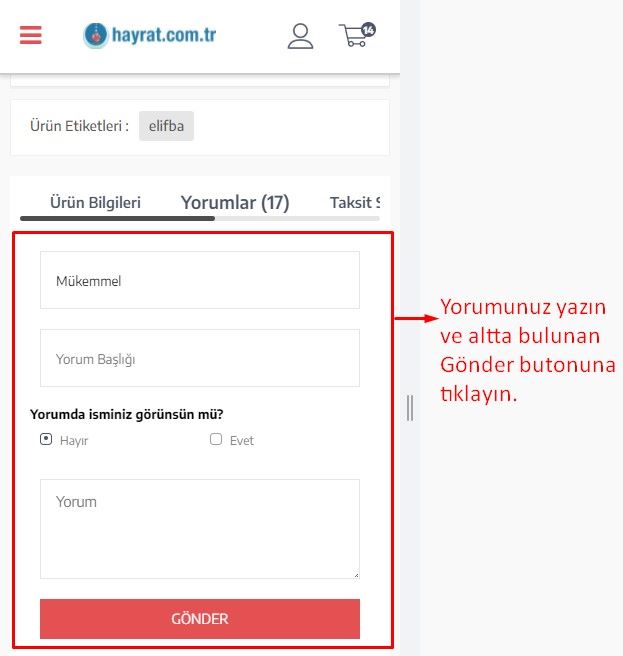Focus the name field containing Mükemmel

200,280
